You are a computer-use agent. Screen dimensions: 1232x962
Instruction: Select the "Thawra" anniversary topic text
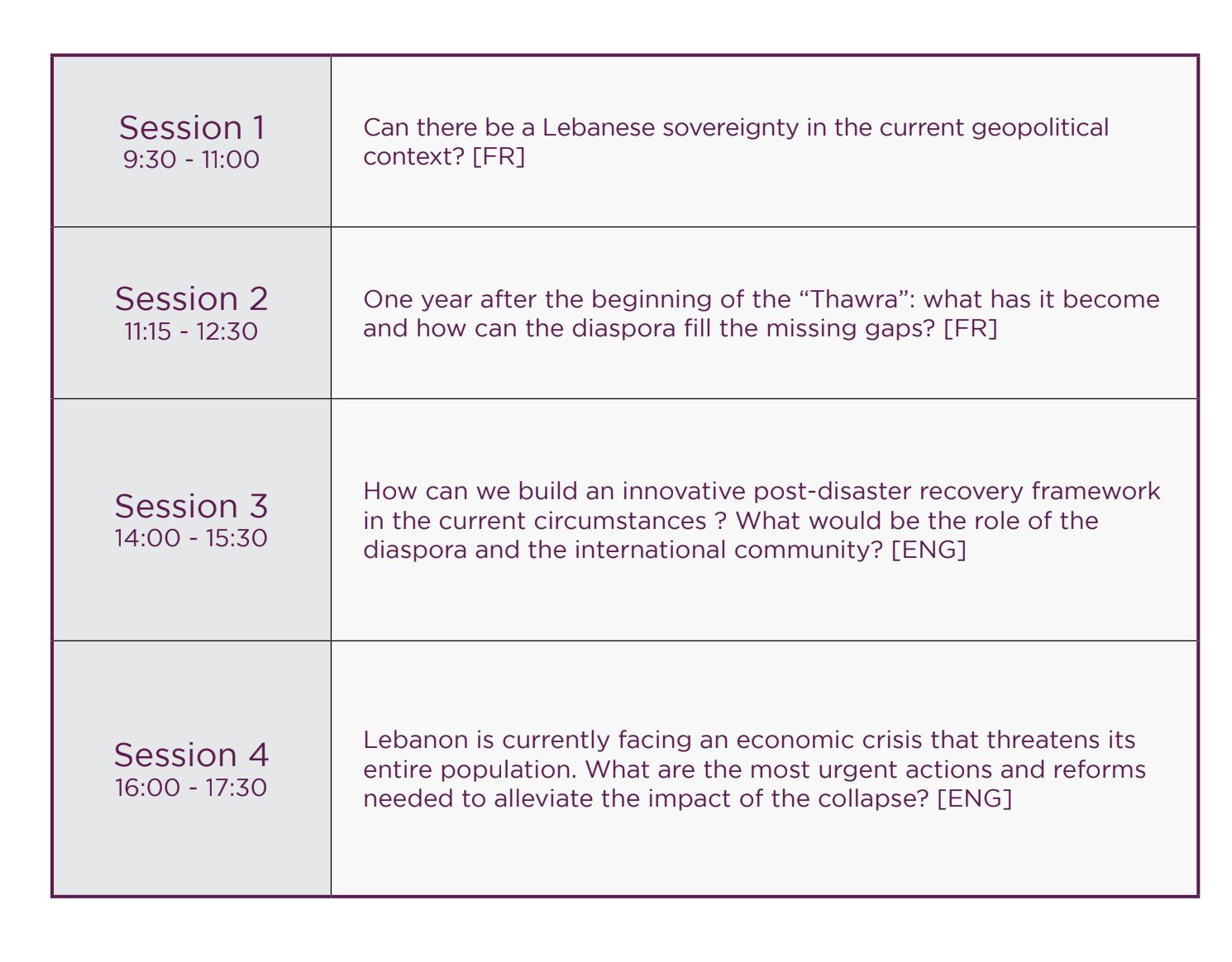point(762,313)
